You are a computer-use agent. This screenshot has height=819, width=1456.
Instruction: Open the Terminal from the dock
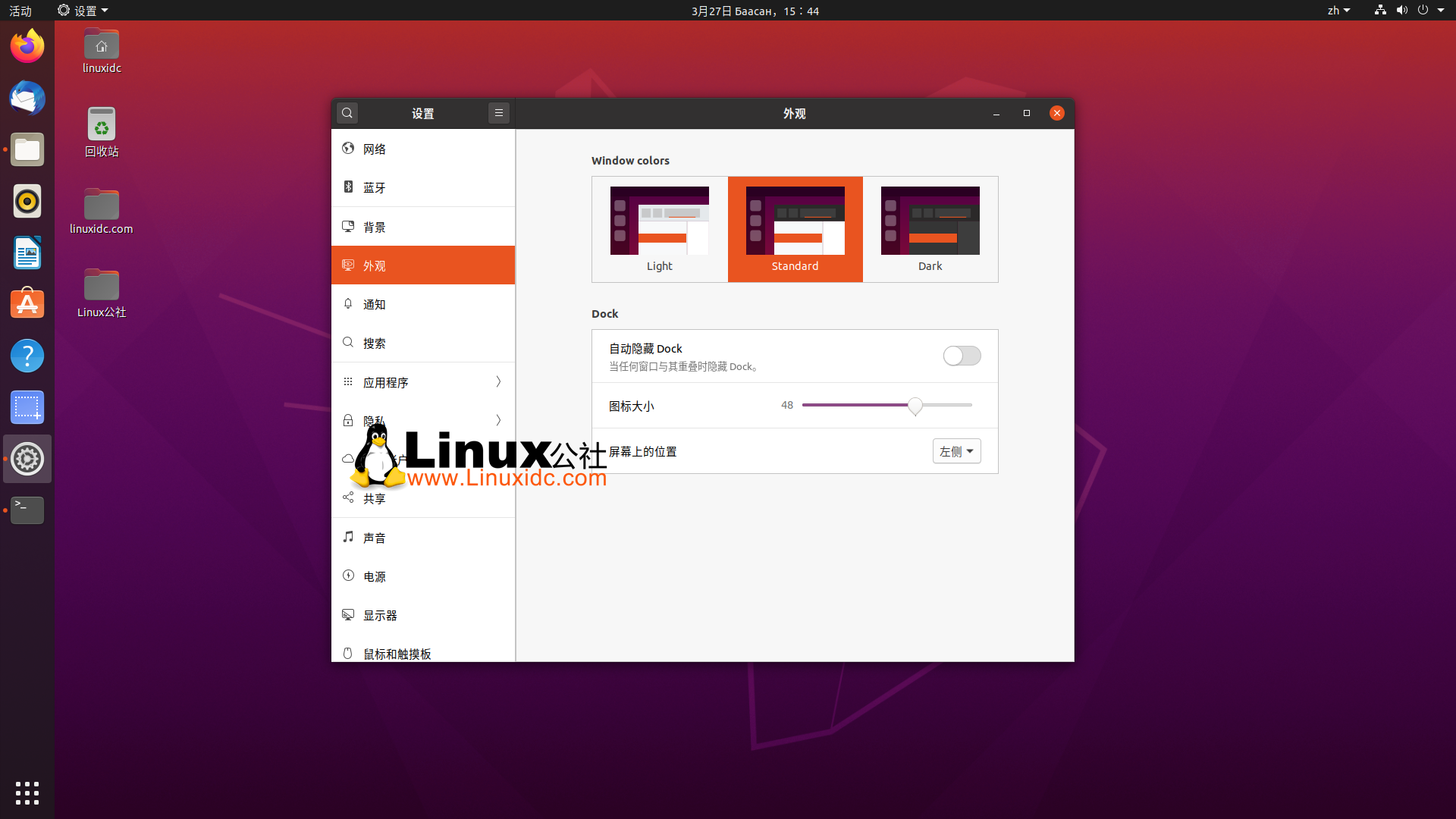(x=27, y=510)
